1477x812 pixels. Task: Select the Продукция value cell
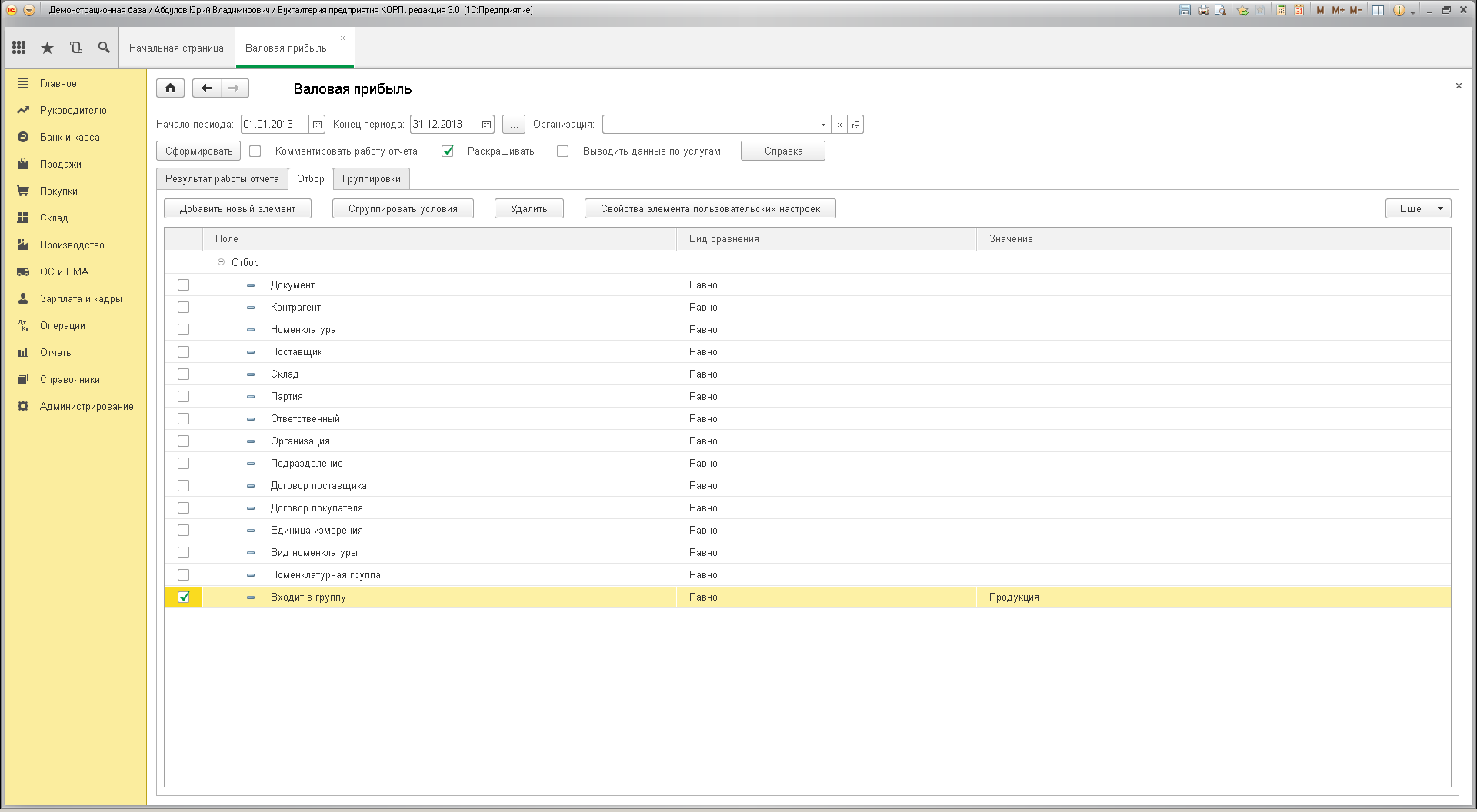pos(1213,597)
